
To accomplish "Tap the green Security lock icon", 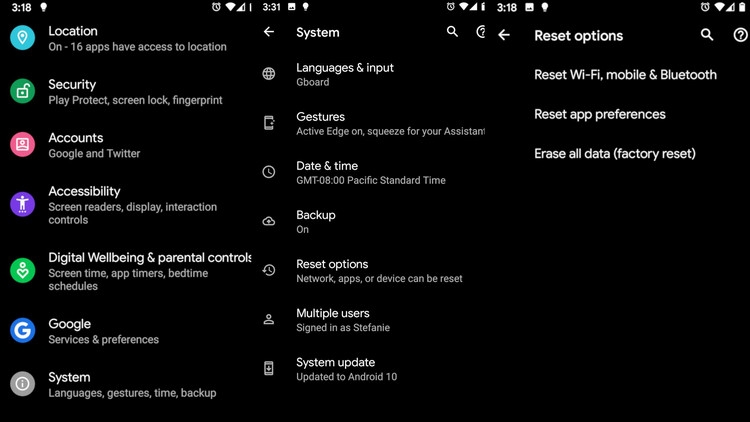I will [x=22, y=91].
